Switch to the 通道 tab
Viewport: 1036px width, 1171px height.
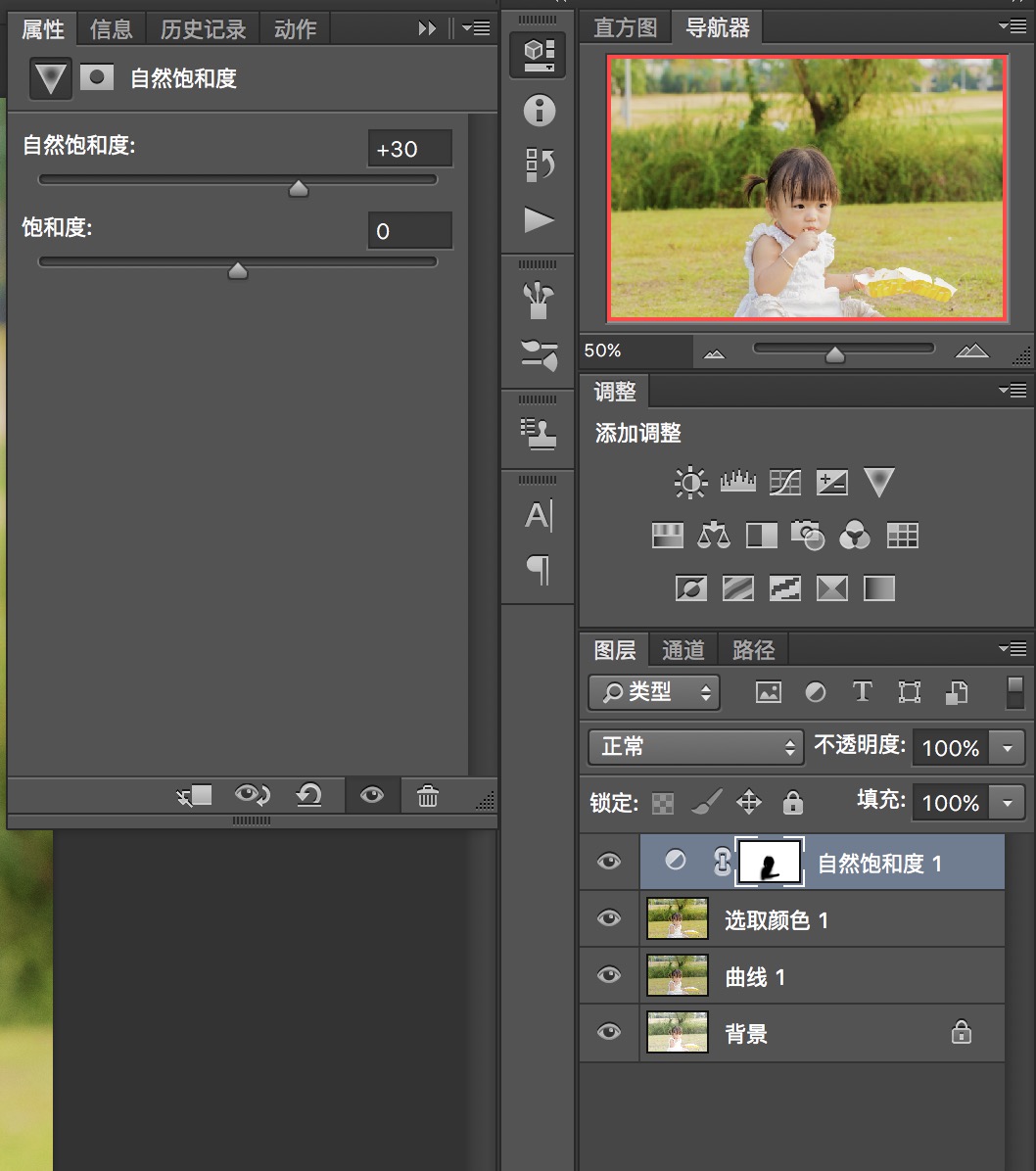tap(683, 650)
